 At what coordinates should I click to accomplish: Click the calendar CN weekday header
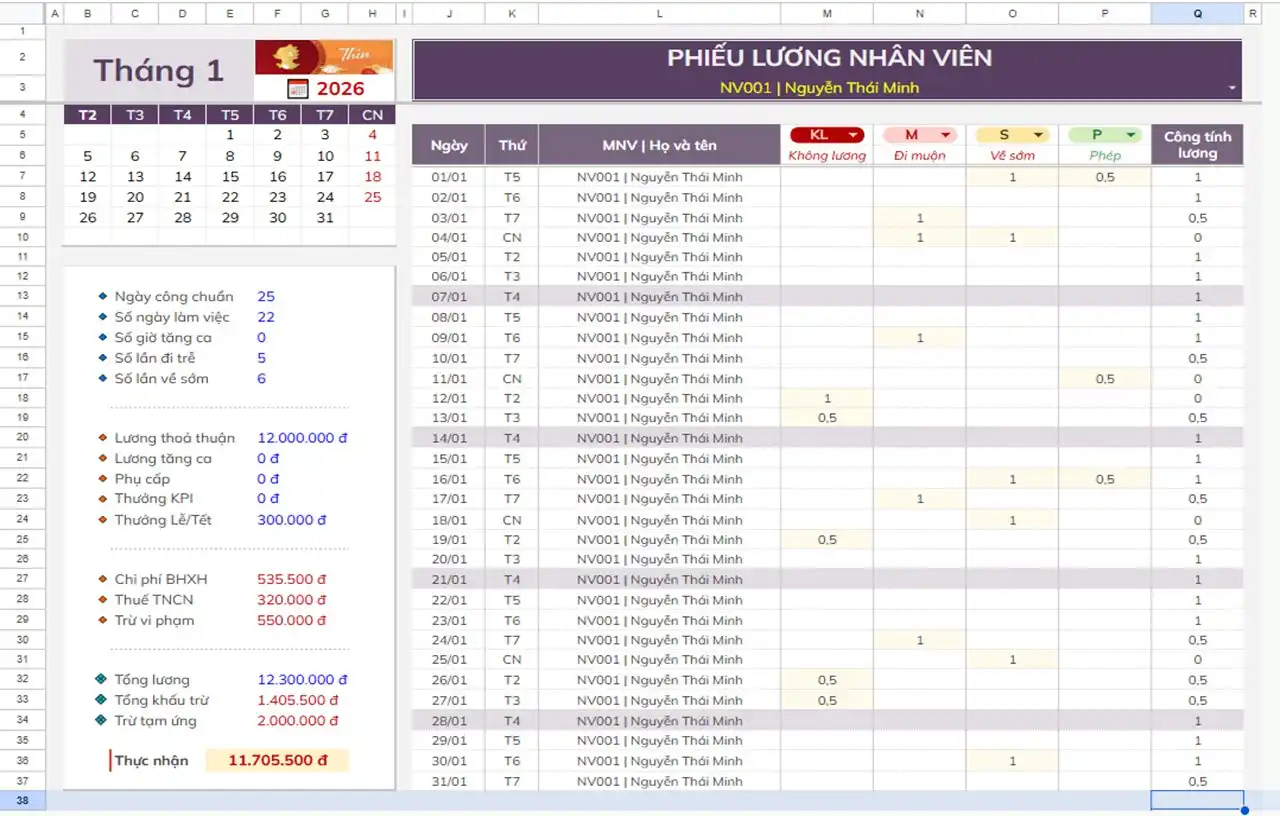(x=373, y=115)
